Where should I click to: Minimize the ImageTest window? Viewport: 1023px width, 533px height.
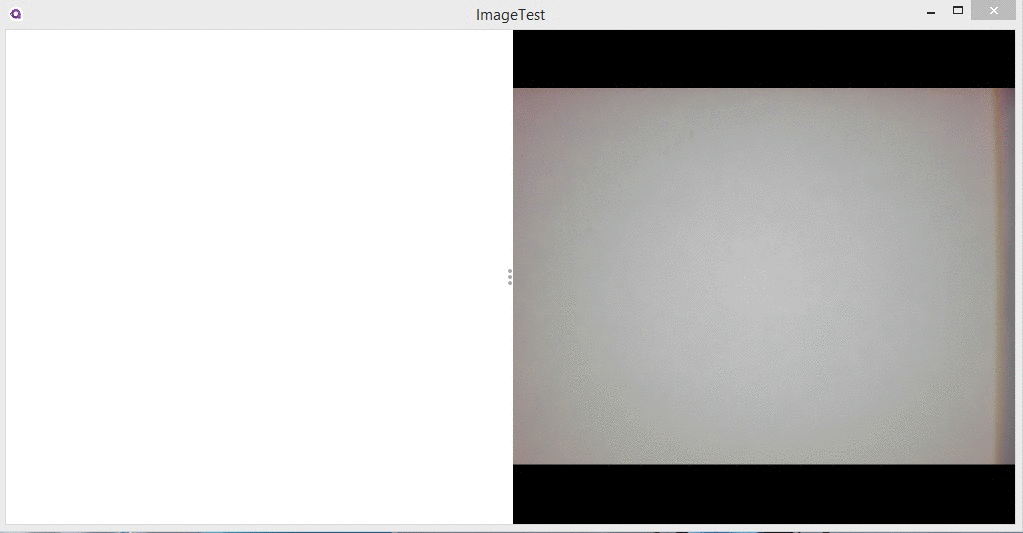click(931, 12)
